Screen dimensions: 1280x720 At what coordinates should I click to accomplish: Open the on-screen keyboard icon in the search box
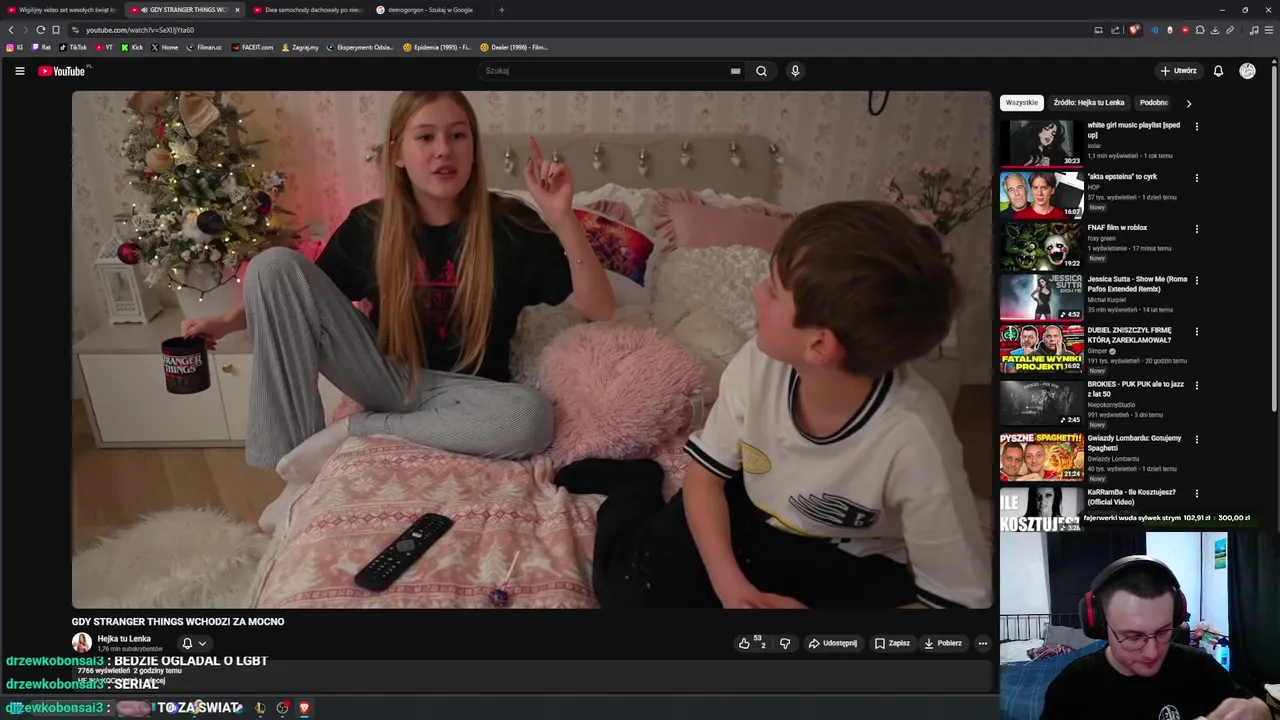tap(735, 71)
